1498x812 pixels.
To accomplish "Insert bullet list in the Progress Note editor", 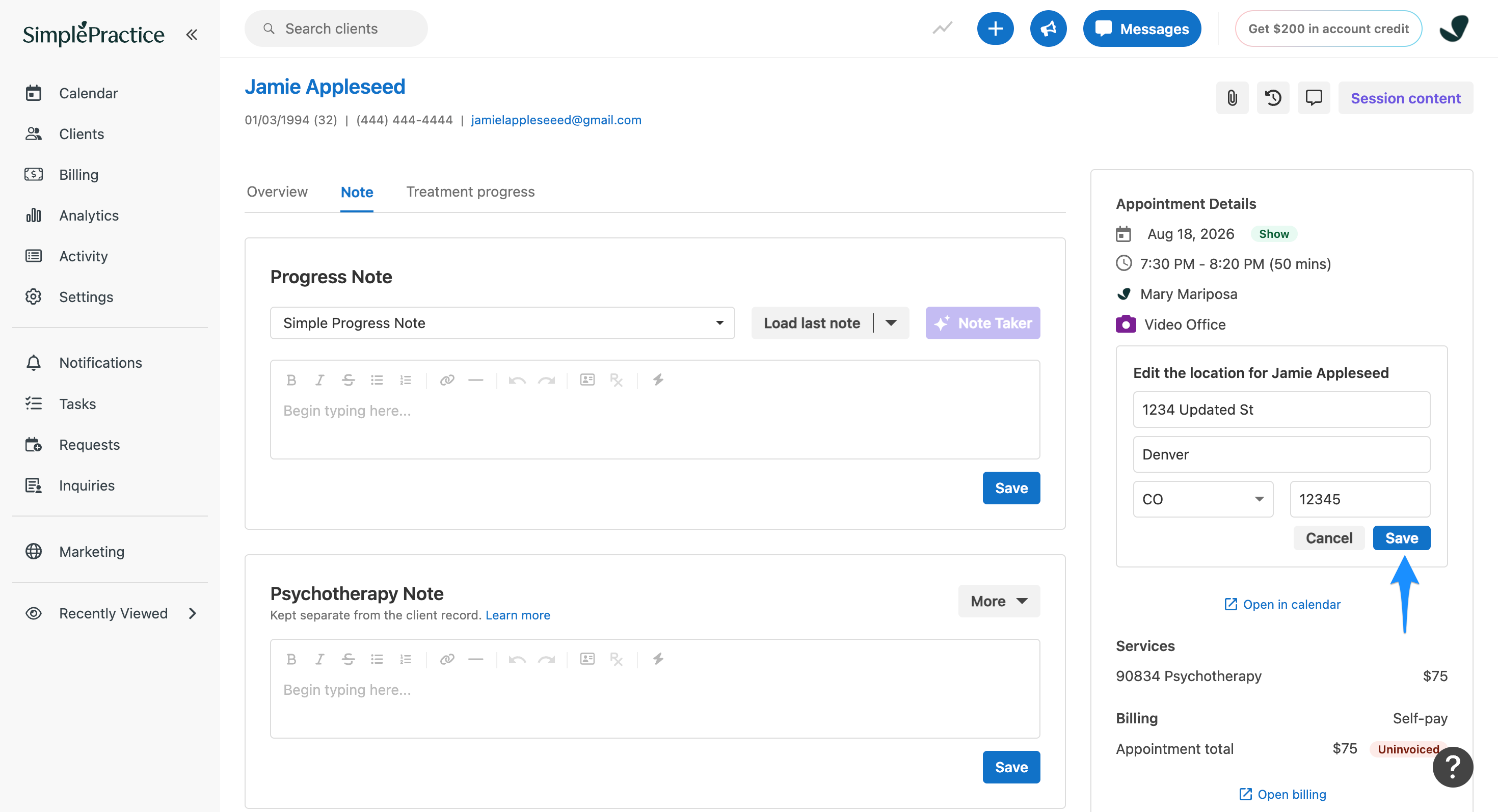I will [x=376, y=380].
